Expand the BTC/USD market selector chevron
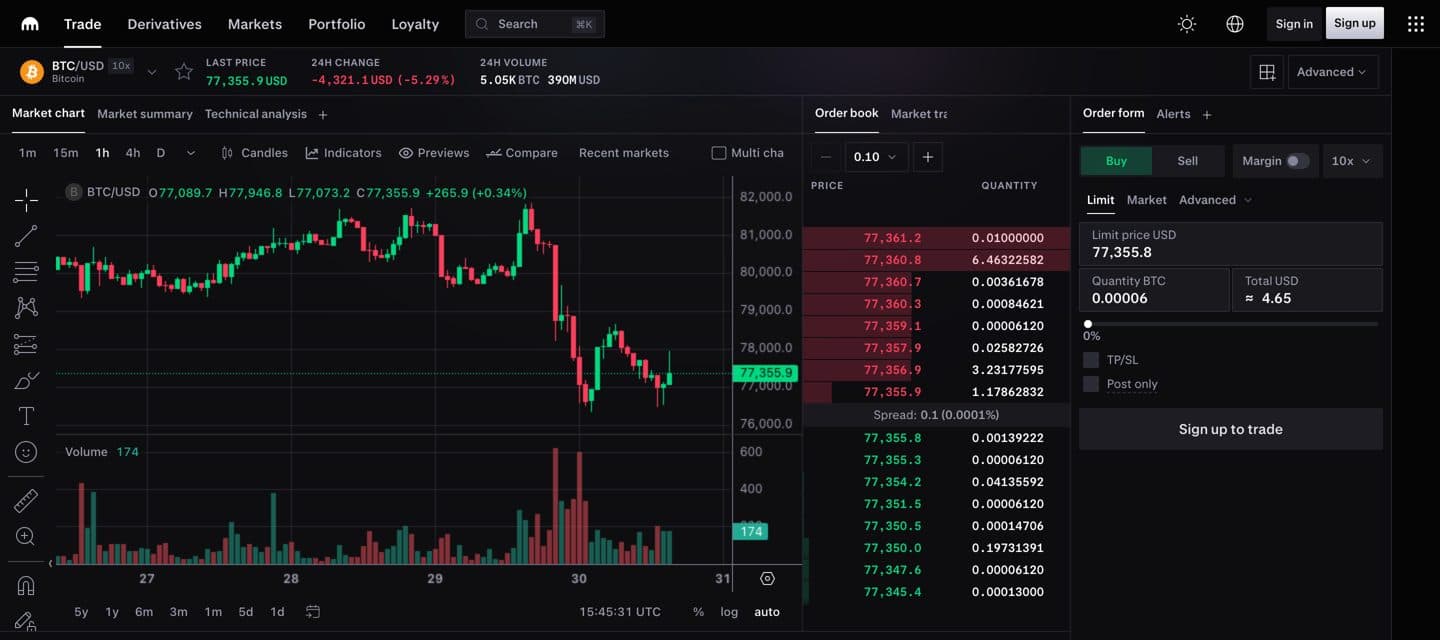This screenshot has height=640, width=1440. pyautogui.click(x=152, y=72)
